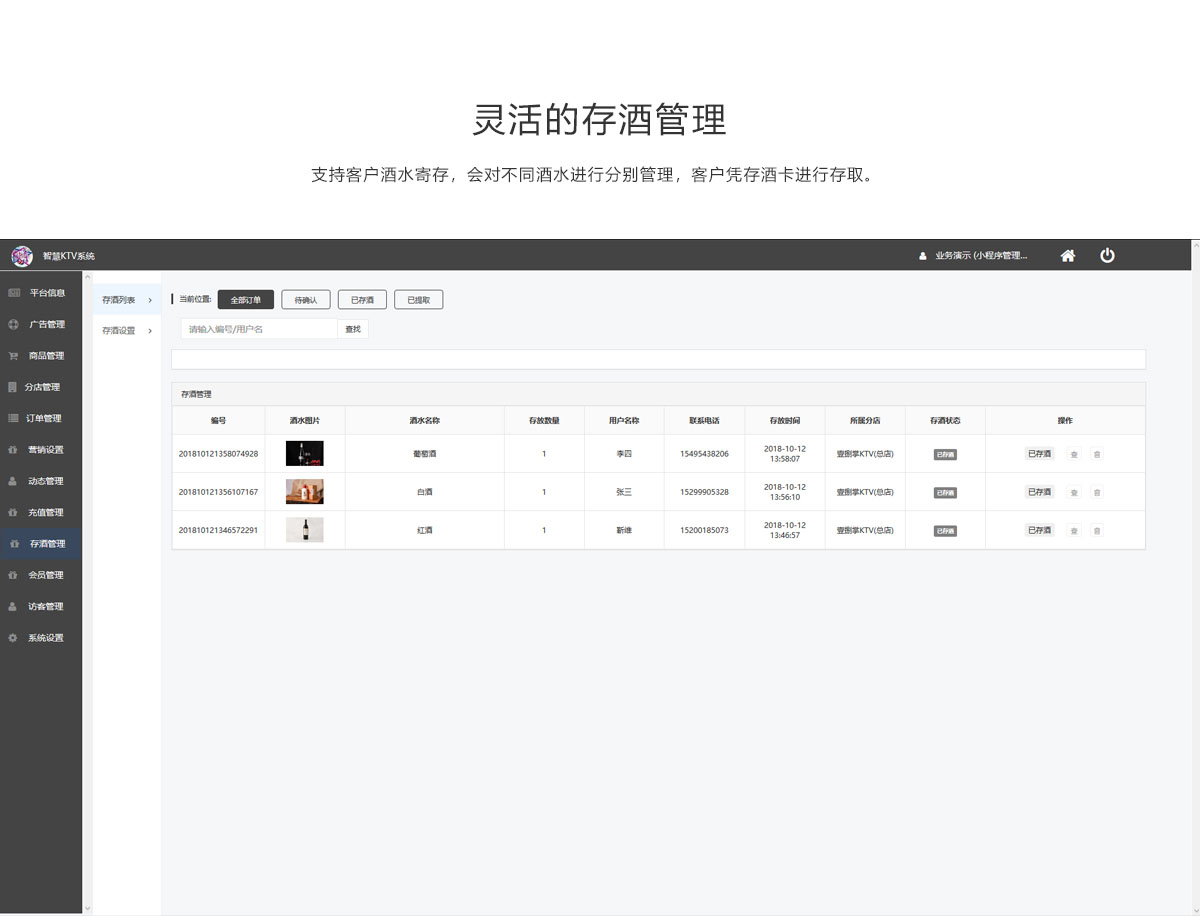
Task: Open 充值管理 via its gift icon
Action: pos(13,512)
